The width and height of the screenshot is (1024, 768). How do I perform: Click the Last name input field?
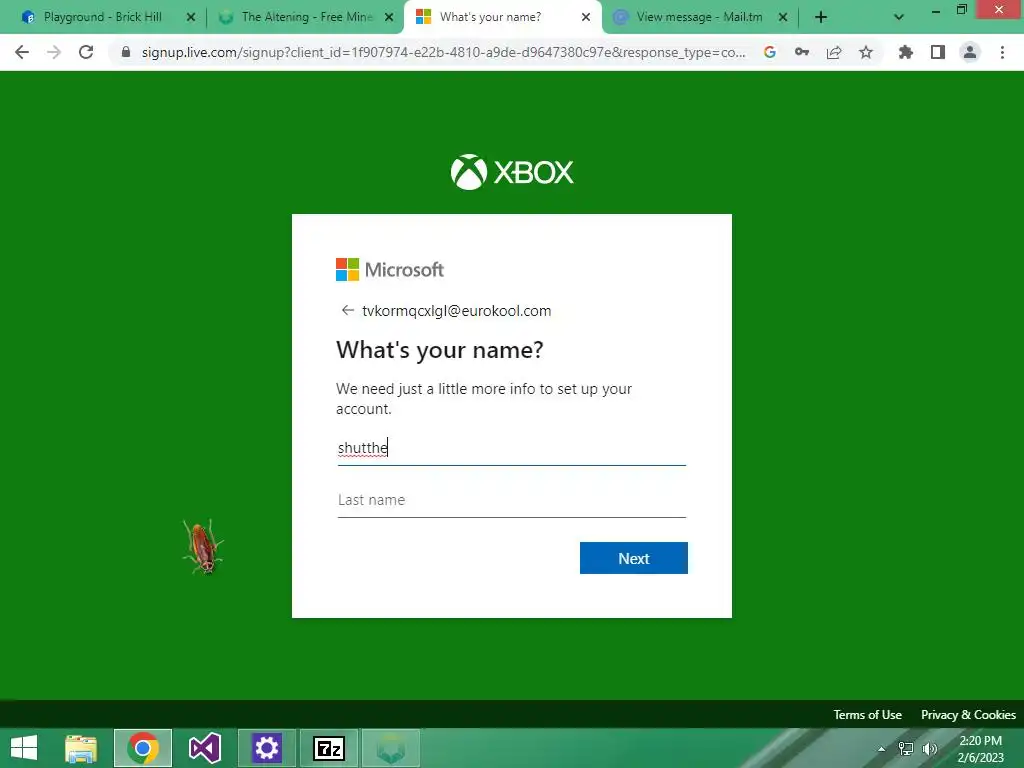click(x=512, y=500)
